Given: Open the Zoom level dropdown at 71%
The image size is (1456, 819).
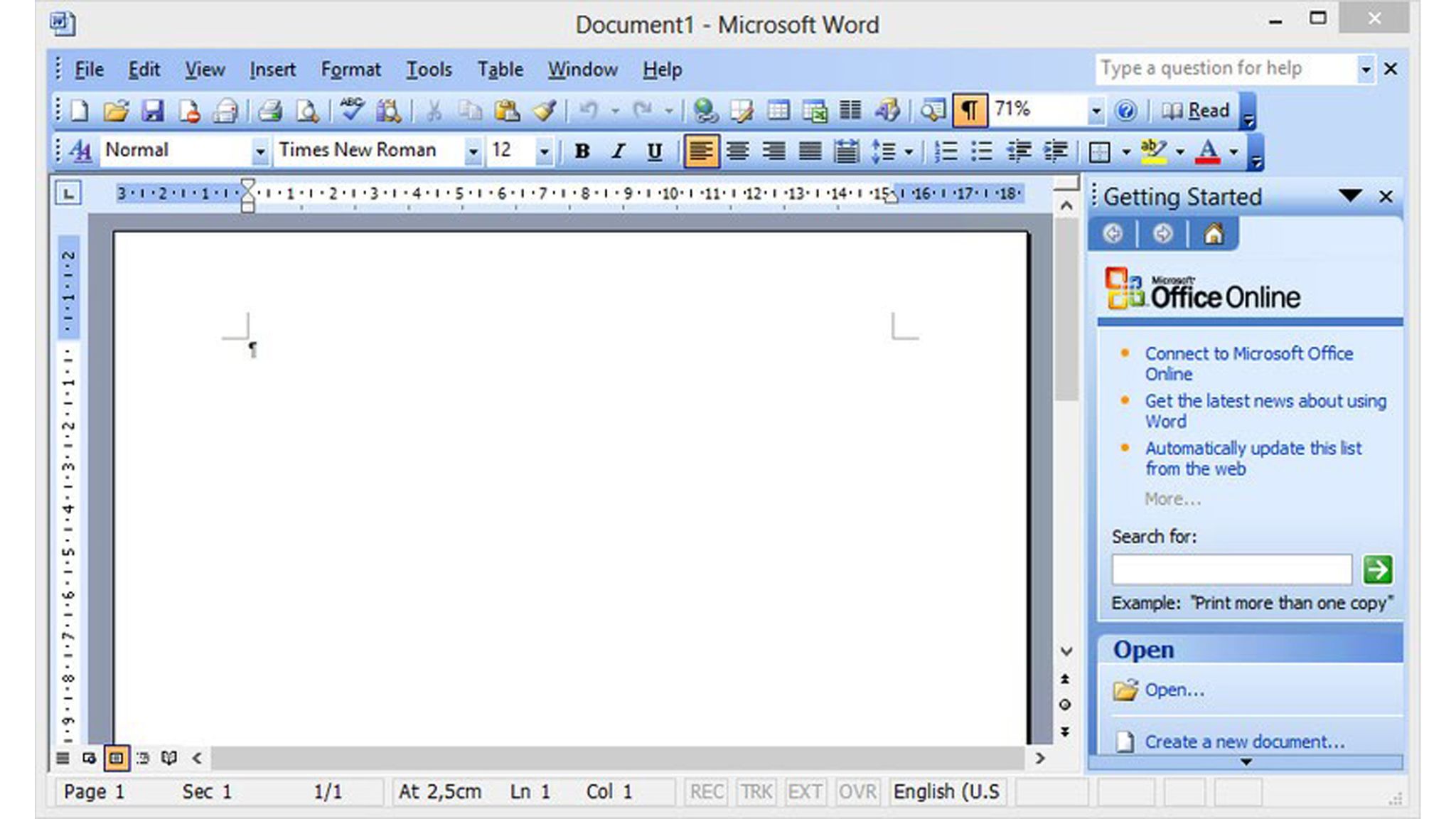Looking at the screenshot, I should (1095, 110).
